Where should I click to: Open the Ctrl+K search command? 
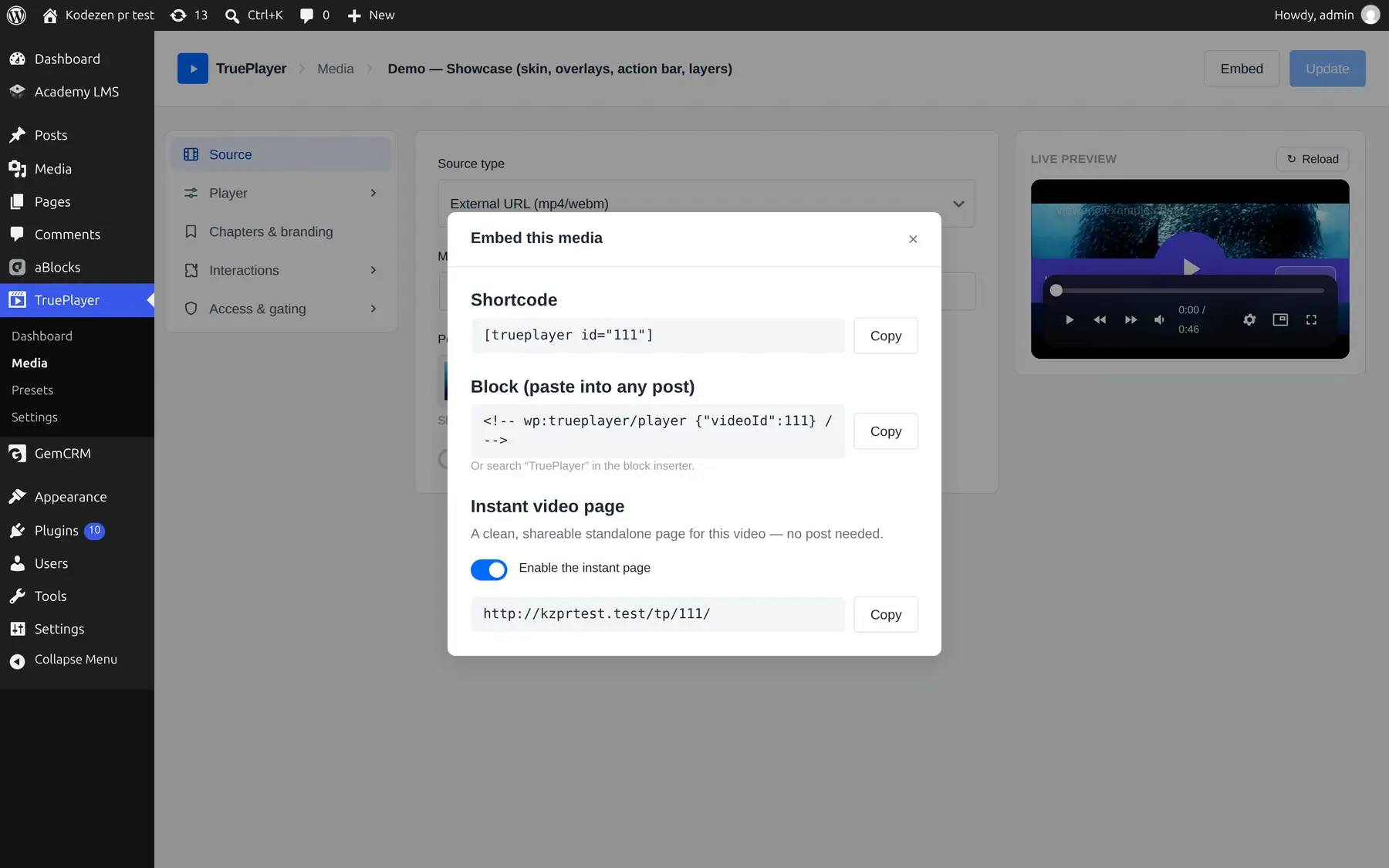(x=254, y=15)
